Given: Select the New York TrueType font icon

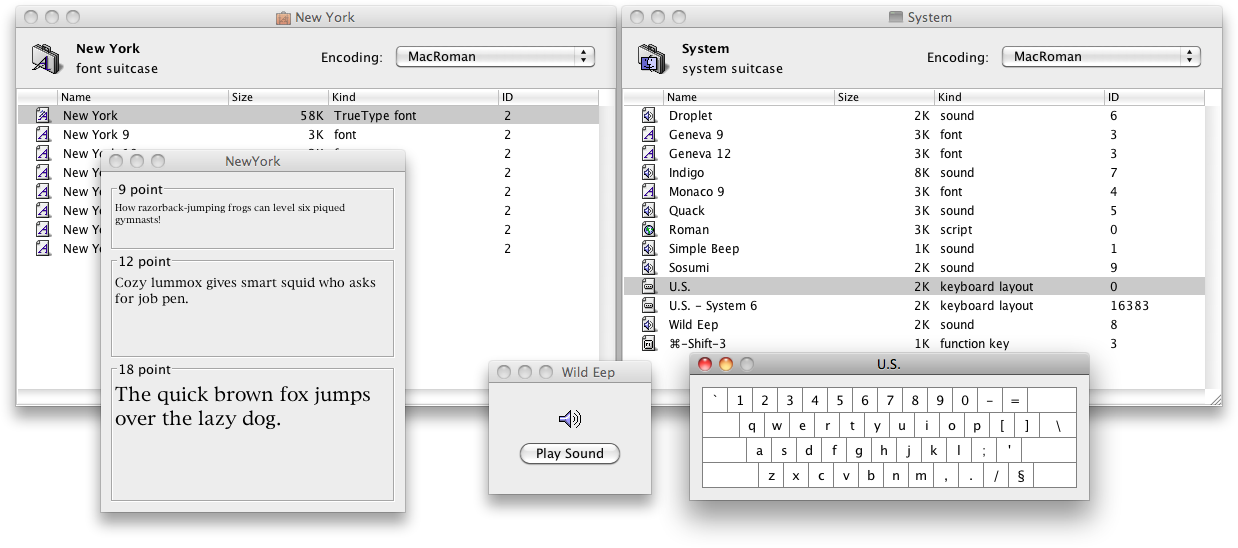Looking at the screenshot, I should 43,116.
